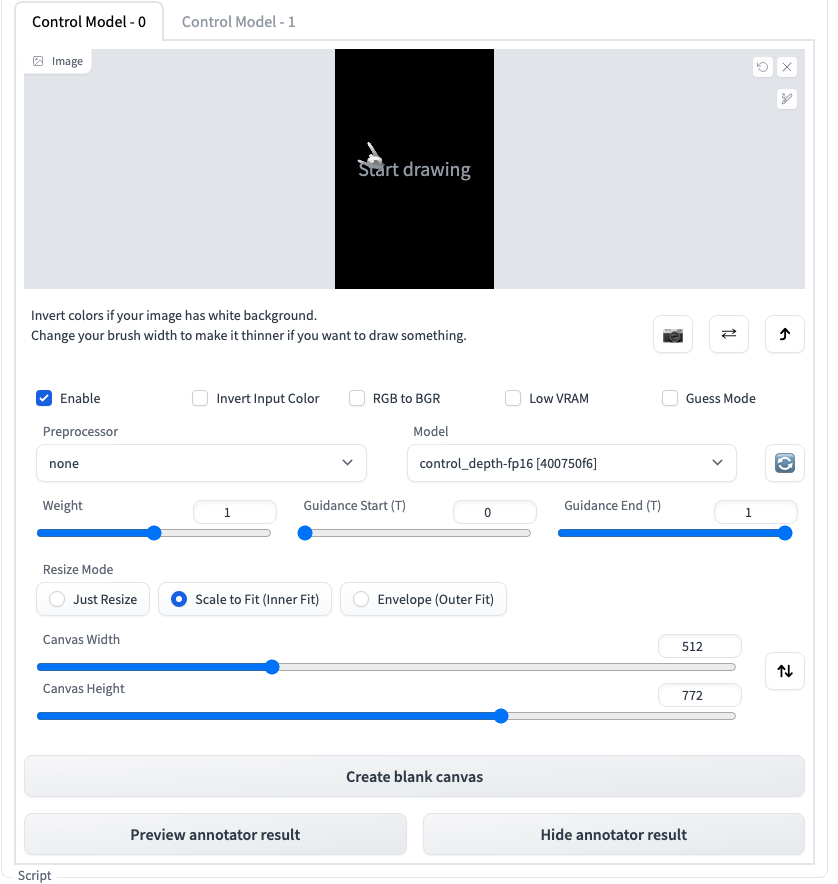
Task: Click Create blank canvas button
Action: (x=414, y=776)
